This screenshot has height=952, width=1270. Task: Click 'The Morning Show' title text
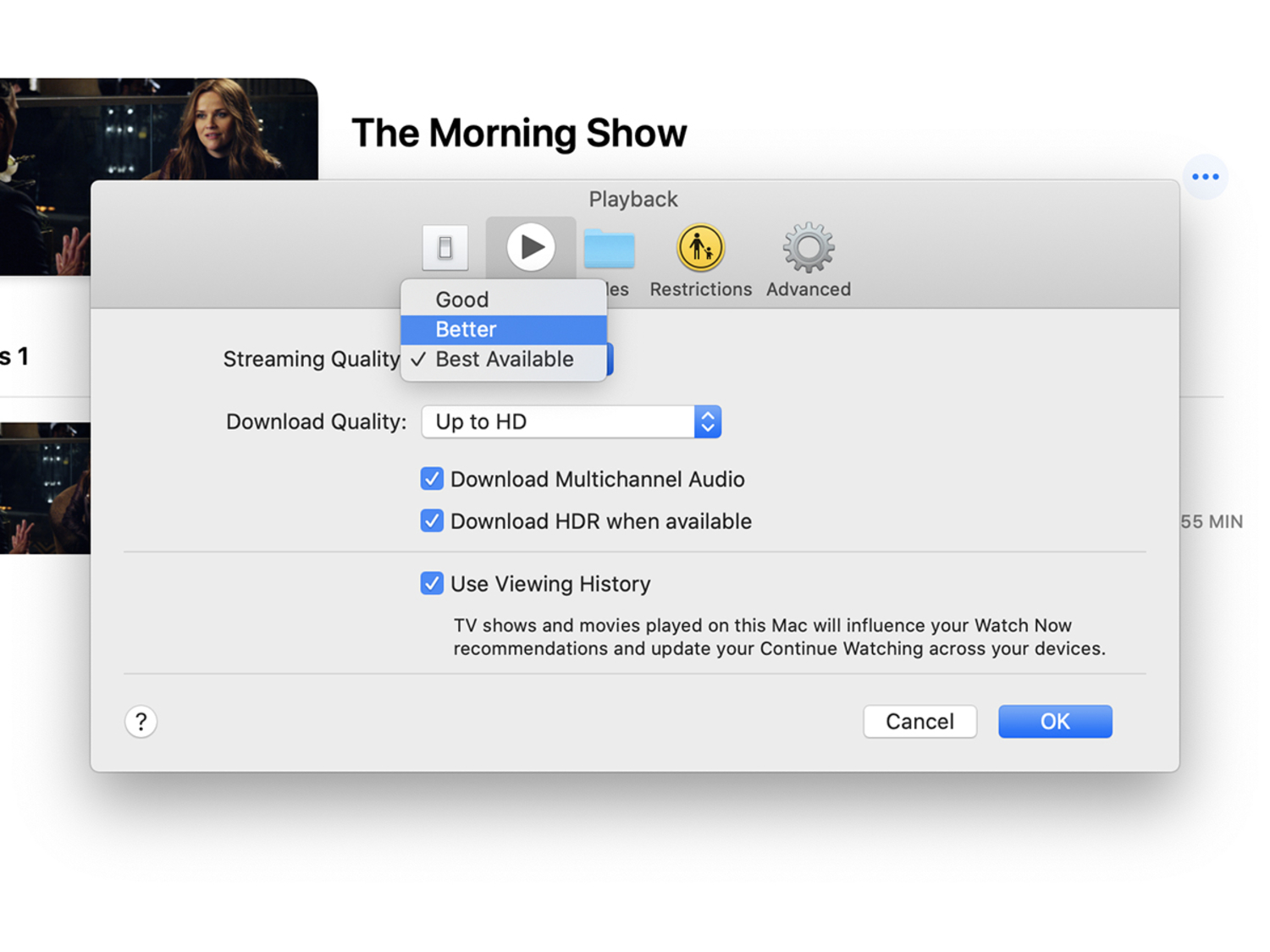click(519, 133)
